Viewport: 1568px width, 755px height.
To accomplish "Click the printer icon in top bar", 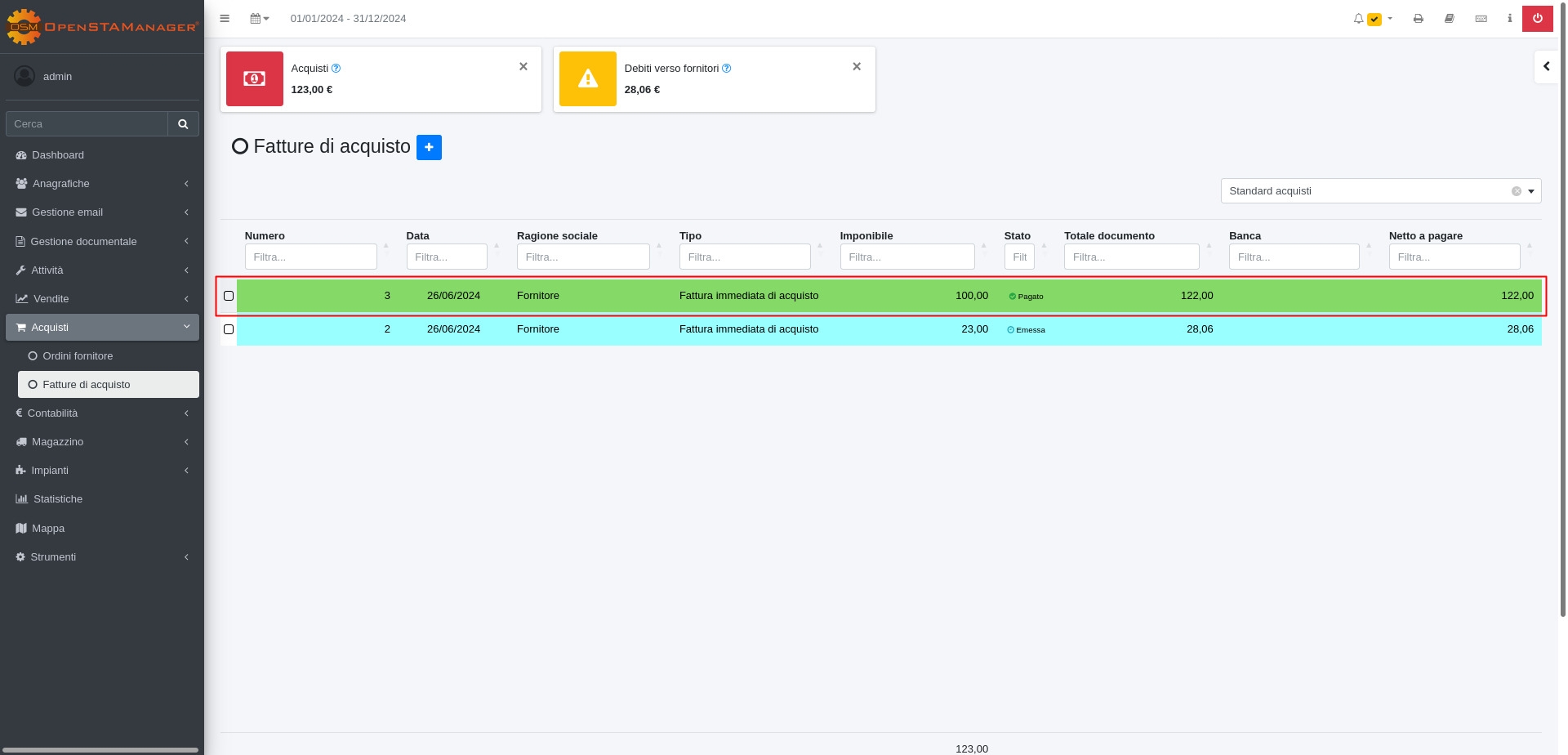I will coord(1418,18).
